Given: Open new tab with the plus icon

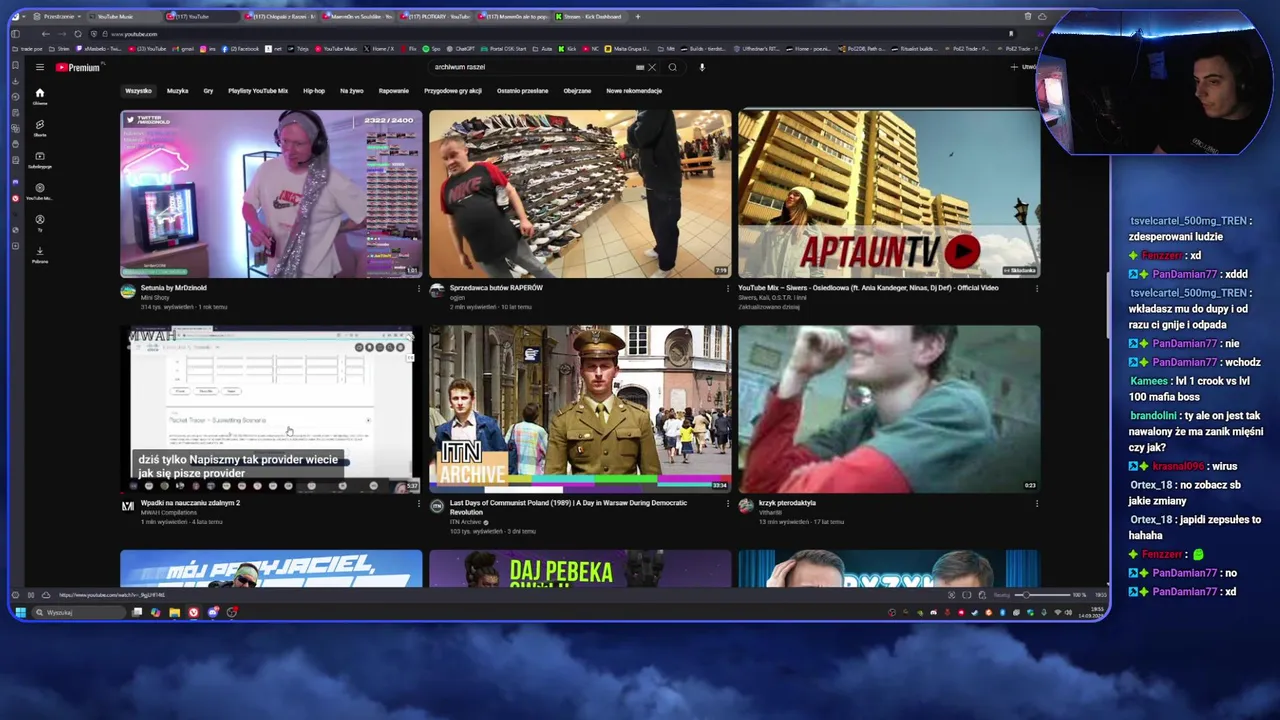Looking at the screenshot, I should pyautogui.click(x=638, y=17).
